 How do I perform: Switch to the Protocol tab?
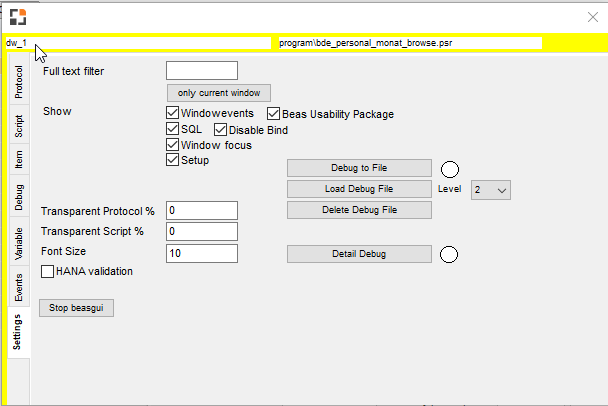click(x=18, y=82)
